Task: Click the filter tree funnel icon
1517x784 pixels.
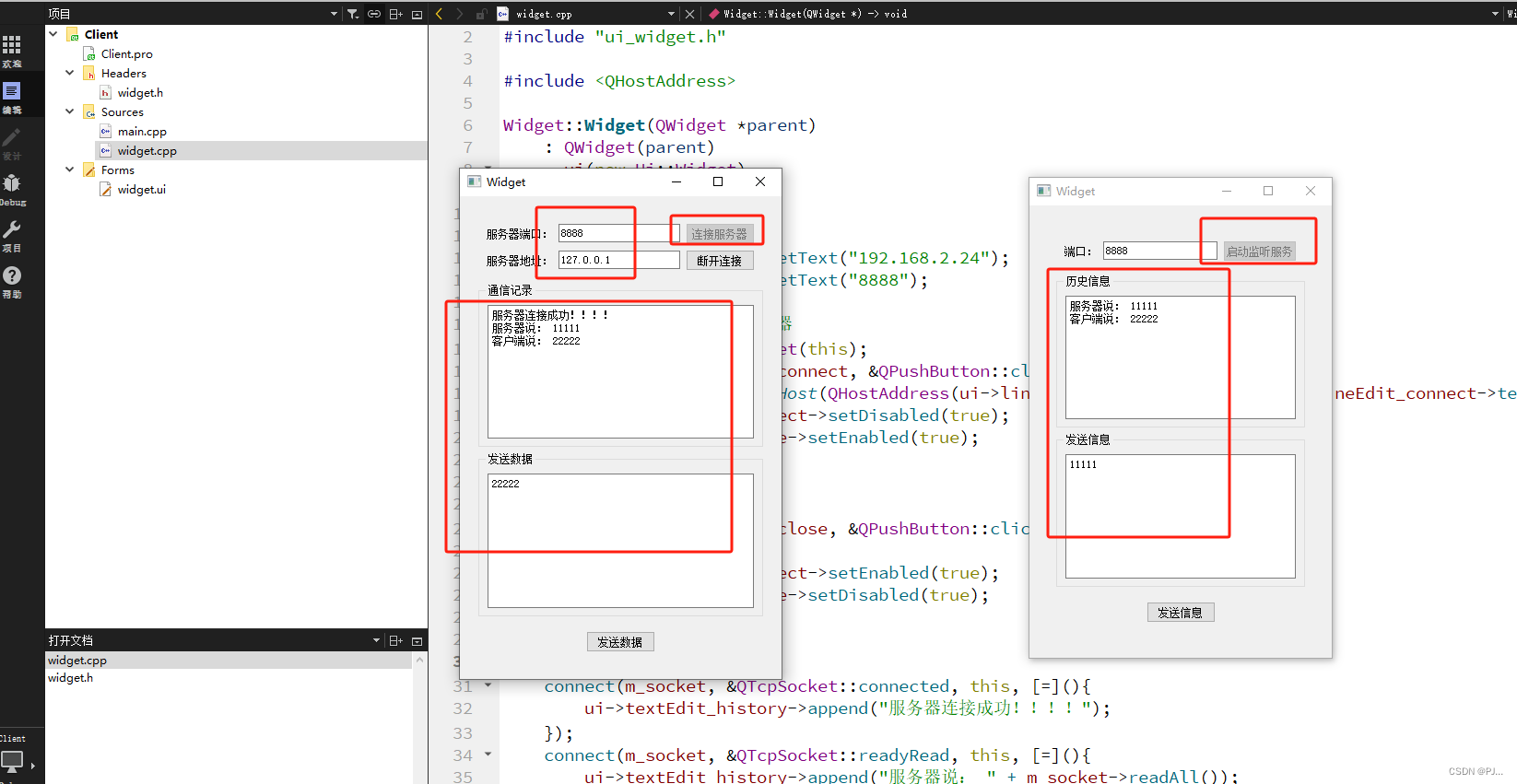Action: 352,14
